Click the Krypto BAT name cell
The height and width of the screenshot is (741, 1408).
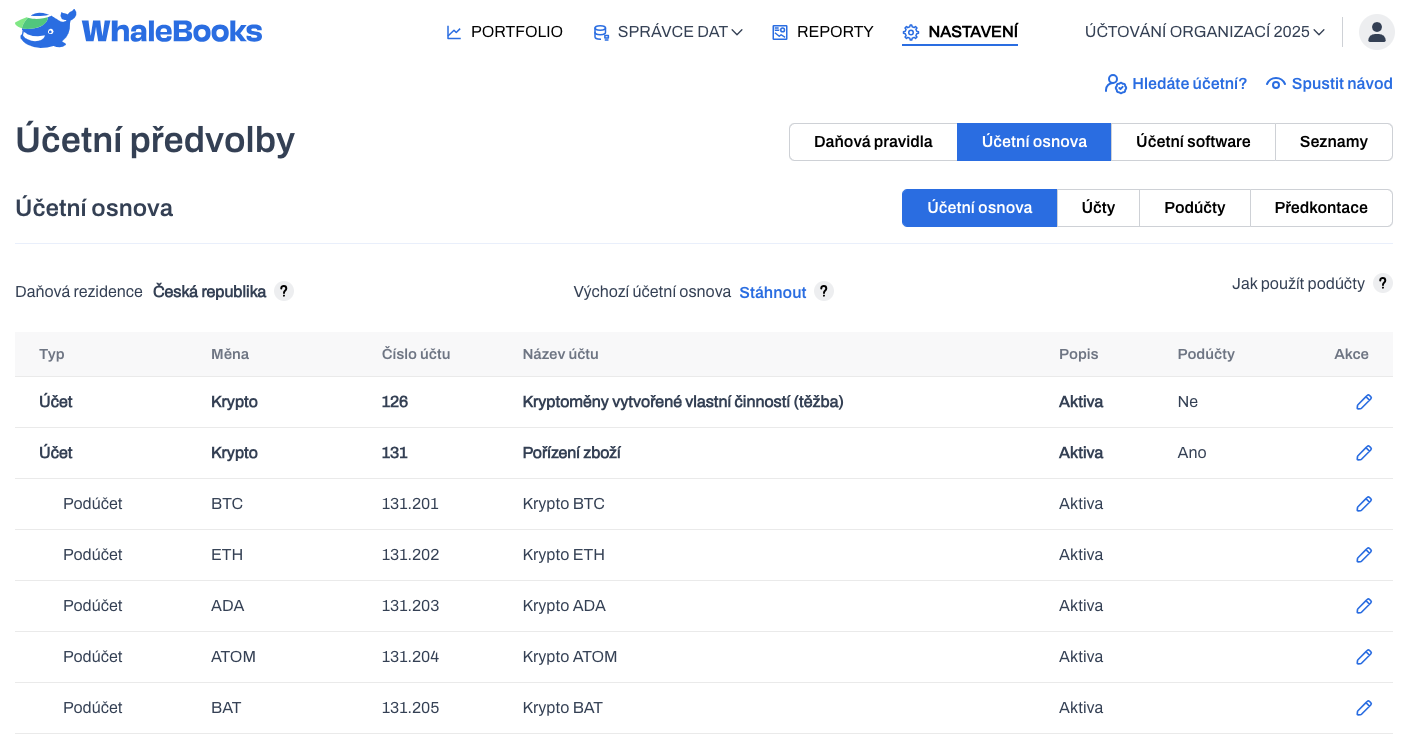(x=562, y=708)
